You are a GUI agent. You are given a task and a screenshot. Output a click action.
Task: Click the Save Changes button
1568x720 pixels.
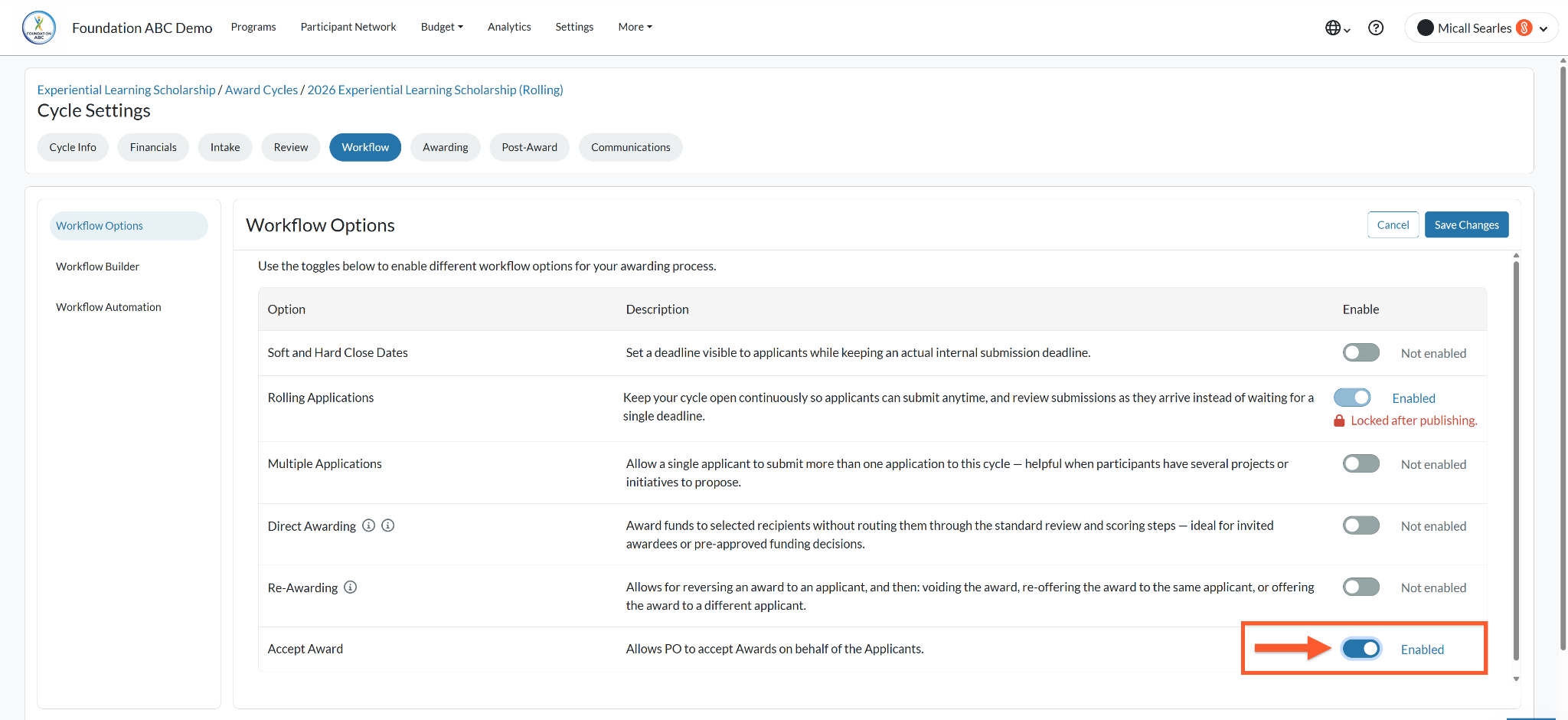[1466, 224]
